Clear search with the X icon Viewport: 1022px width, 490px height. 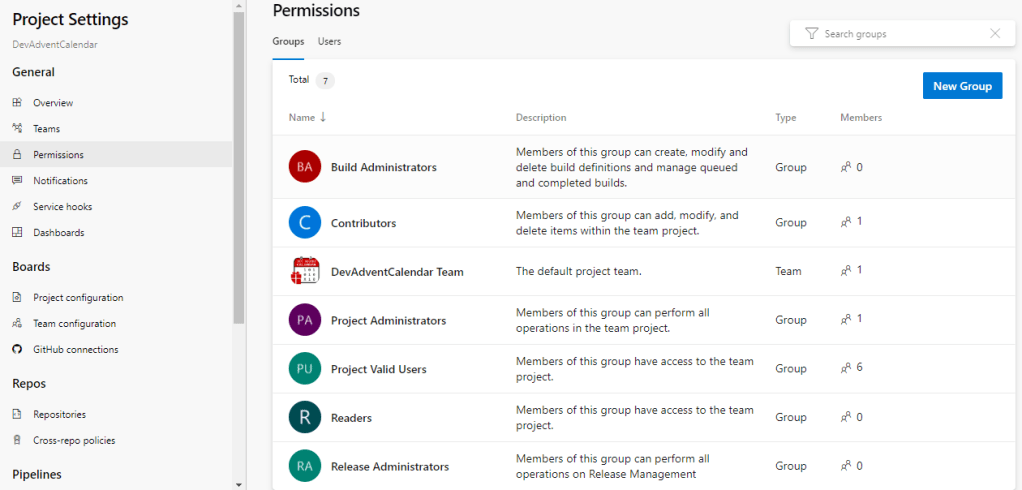pos(994,34)
